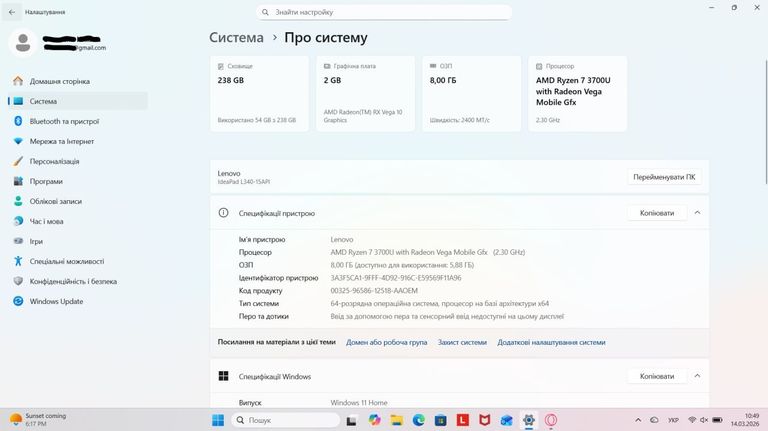Launch Microsoft Edge from taskbar
Image resolution: width=768 pixels, height=431 pixels.
click(419, 420)
